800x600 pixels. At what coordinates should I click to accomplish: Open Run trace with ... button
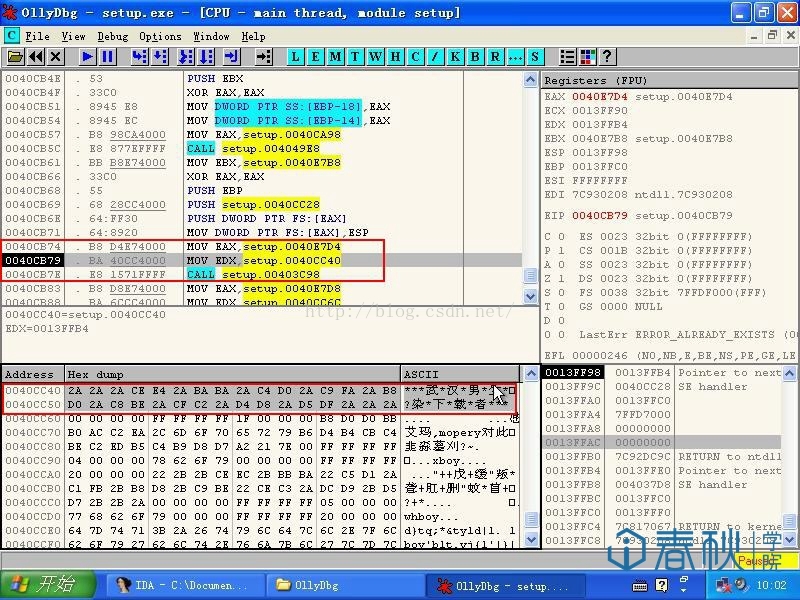point(514,56)
